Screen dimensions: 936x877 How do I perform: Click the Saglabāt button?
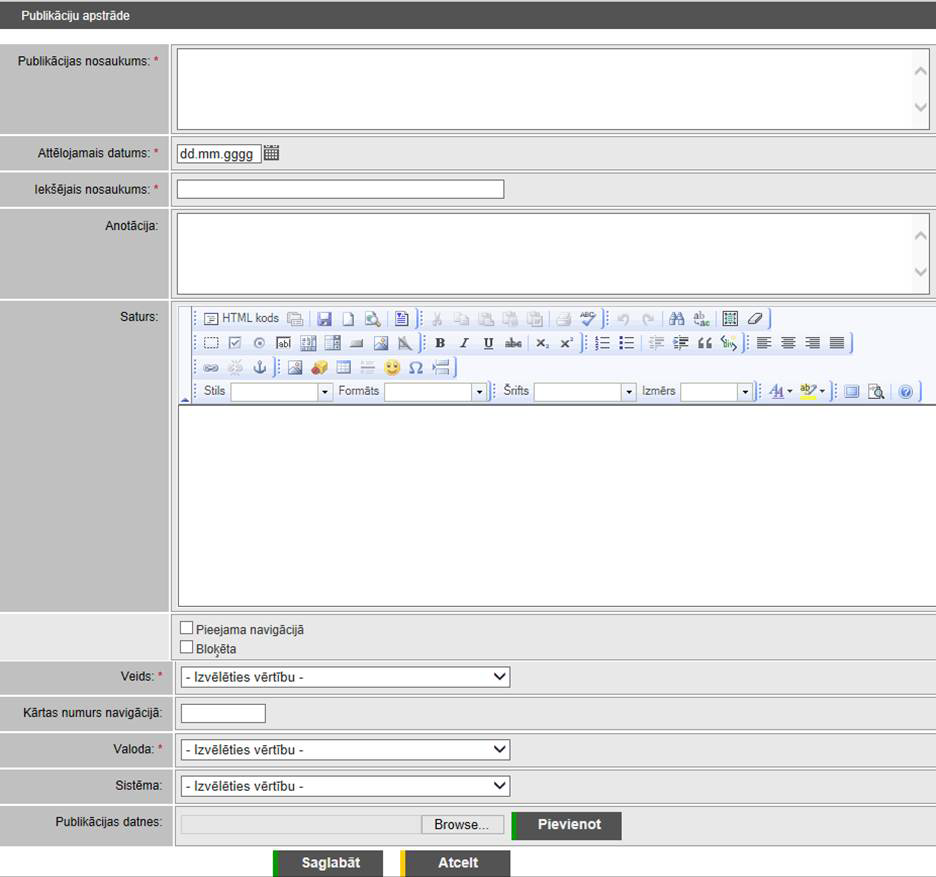[x=330, y=863]
